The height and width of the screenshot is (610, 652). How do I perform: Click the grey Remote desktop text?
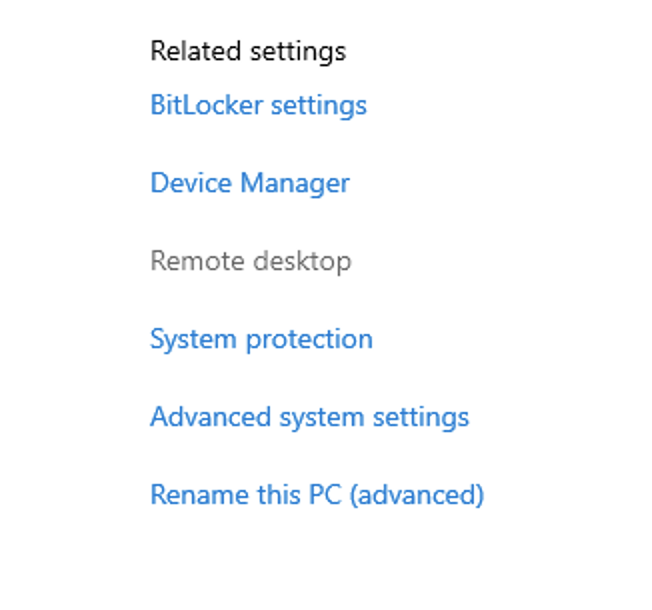click(251, 262)
